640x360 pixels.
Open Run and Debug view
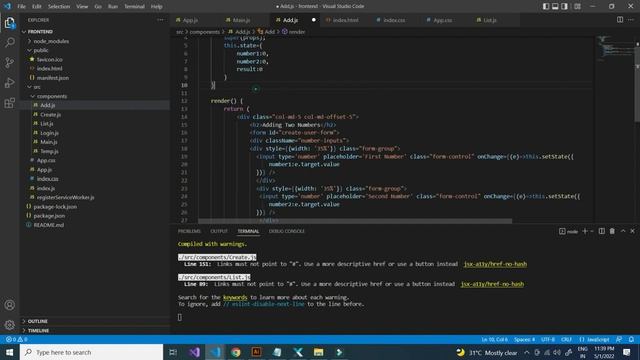[x=10, y=82]
